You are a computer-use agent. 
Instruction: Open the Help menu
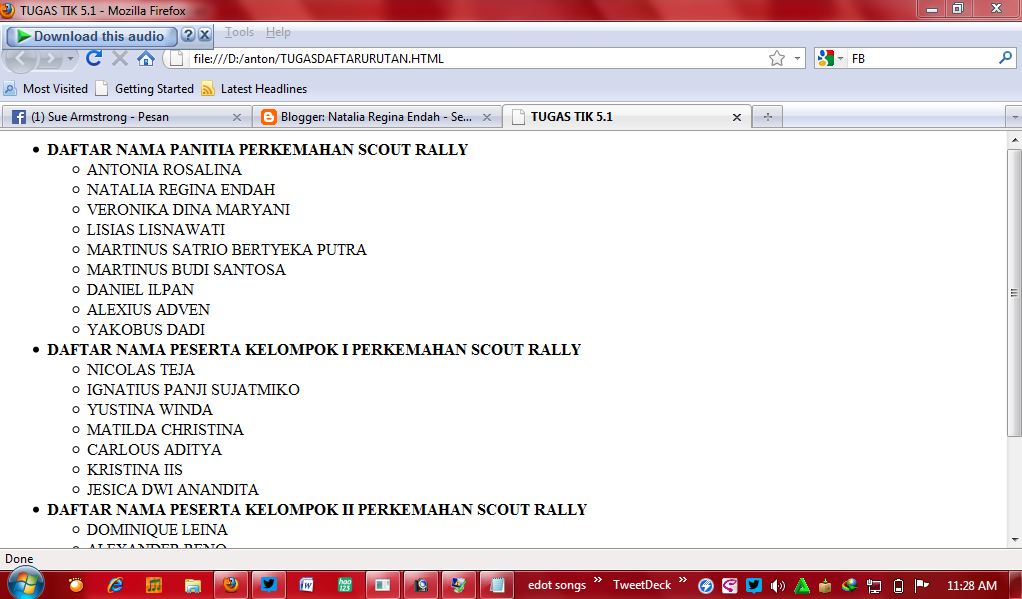pos(278,32)
